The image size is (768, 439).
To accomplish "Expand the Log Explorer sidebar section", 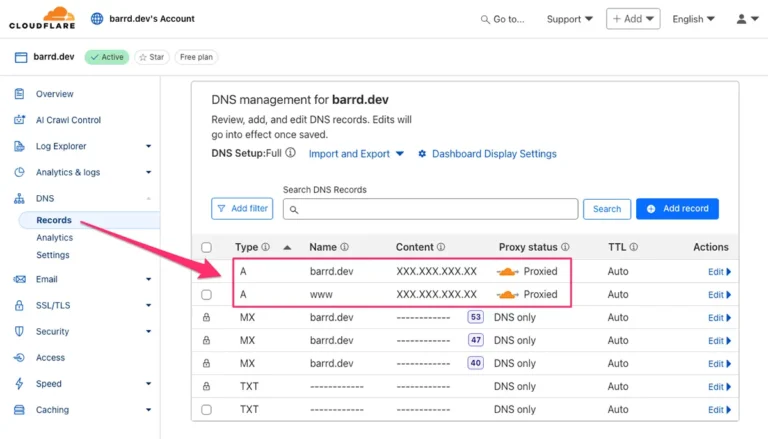I will [148, 146].
